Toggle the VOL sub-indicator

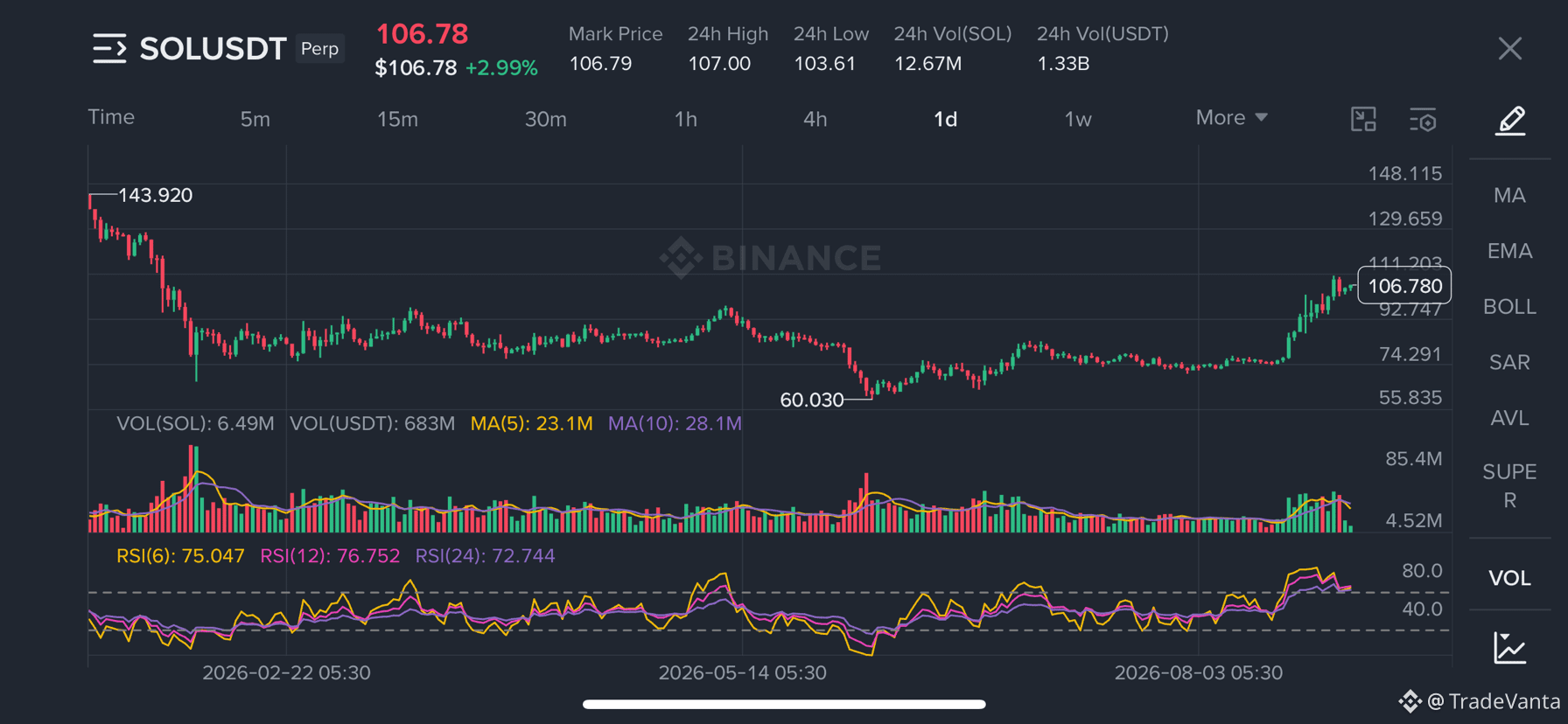1510,578
